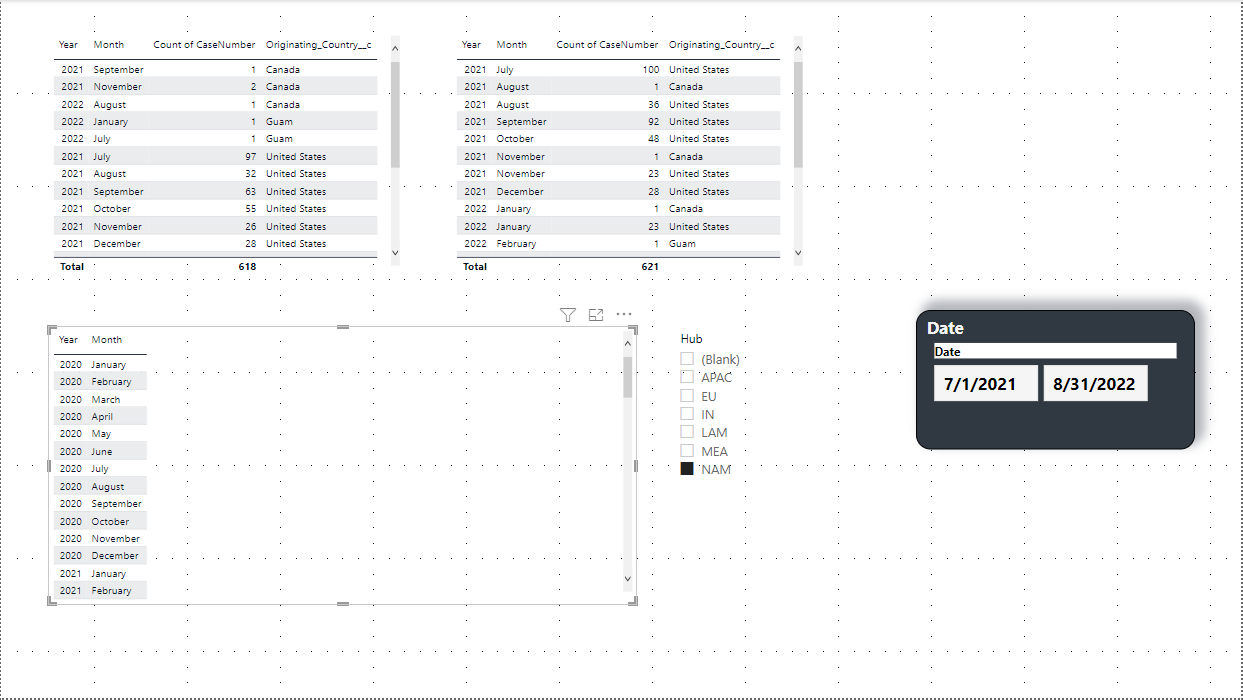The width and height of the screenshot is (1243, 700).
Task: Click the scroll-down arrow of the 2020 months table
Action: coord(628,578)
